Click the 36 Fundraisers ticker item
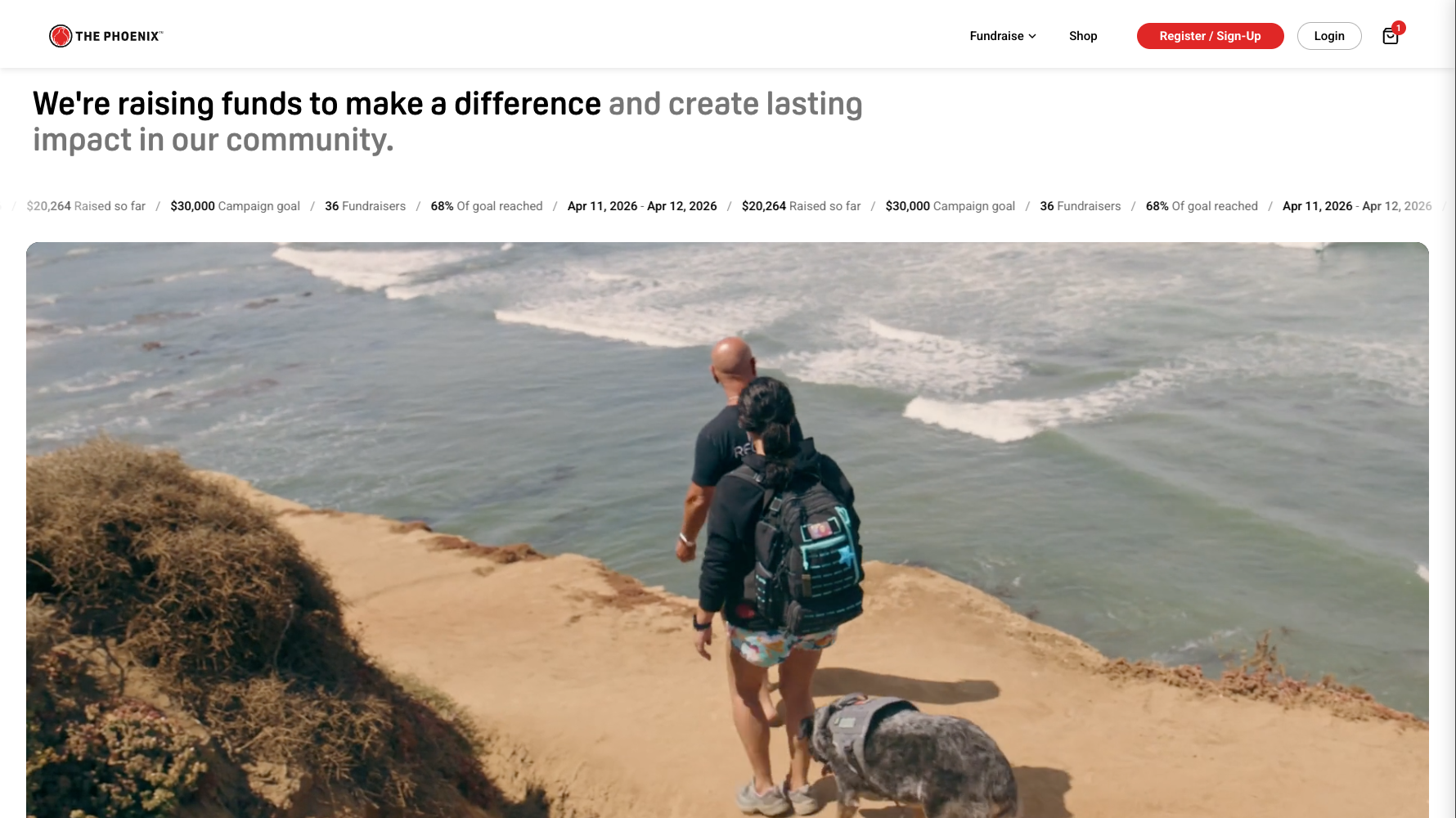 click(365, 206)
